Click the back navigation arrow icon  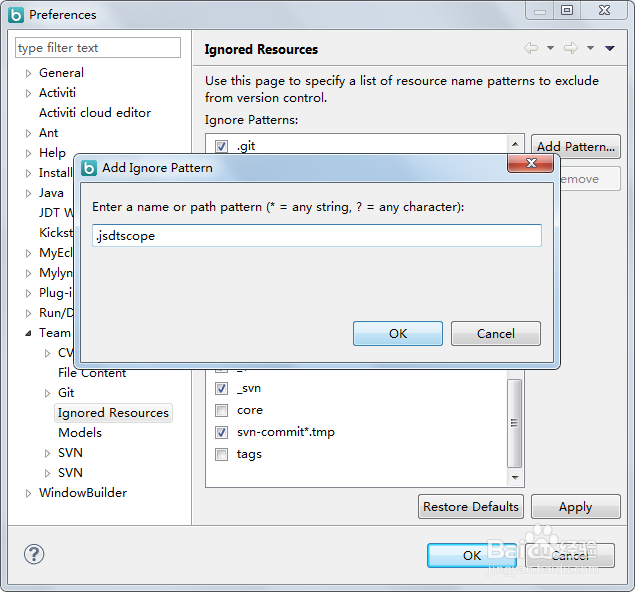[x=531, y=48]
